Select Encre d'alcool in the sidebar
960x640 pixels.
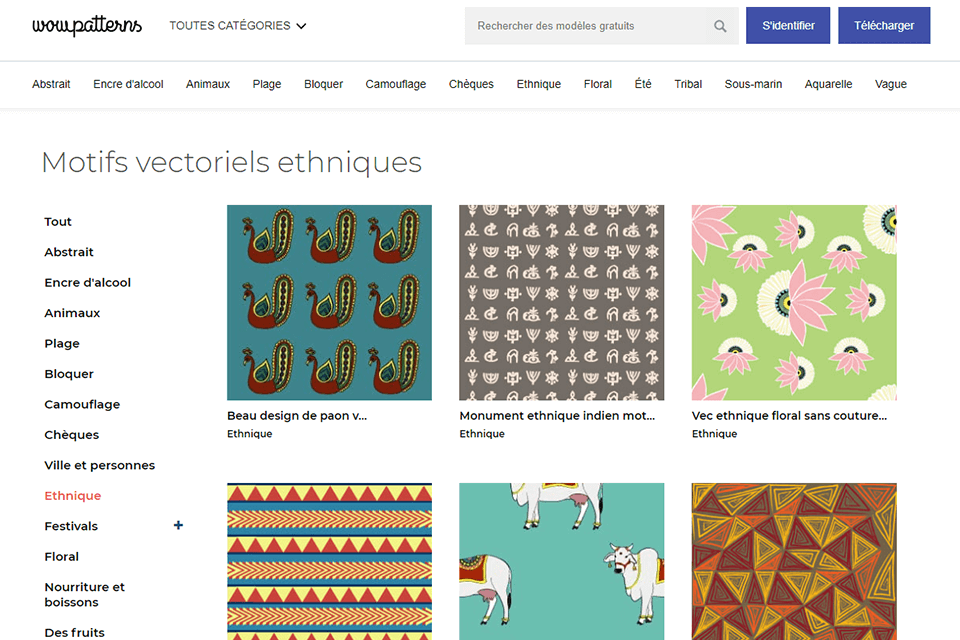pyautogui.click(x=88, y=282)
